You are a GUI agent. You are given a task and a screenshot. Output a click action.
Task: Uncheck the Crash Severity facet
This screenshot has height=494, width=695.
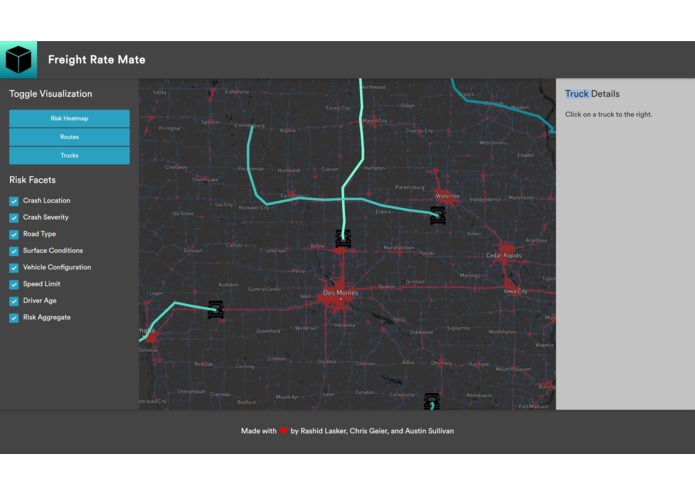pyautogui.click(x=14, y=218)
